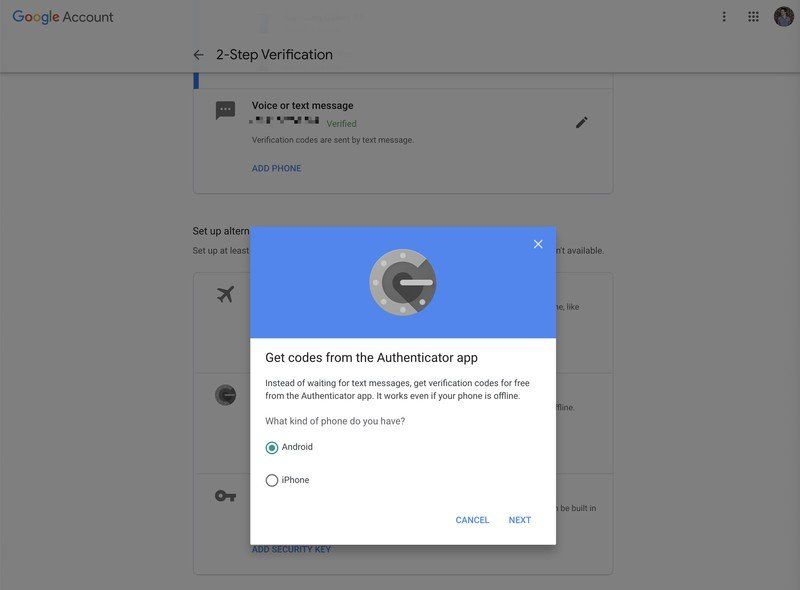Select the Android radio button
Screen dimensions: 800x590
(x=270, y=447)
